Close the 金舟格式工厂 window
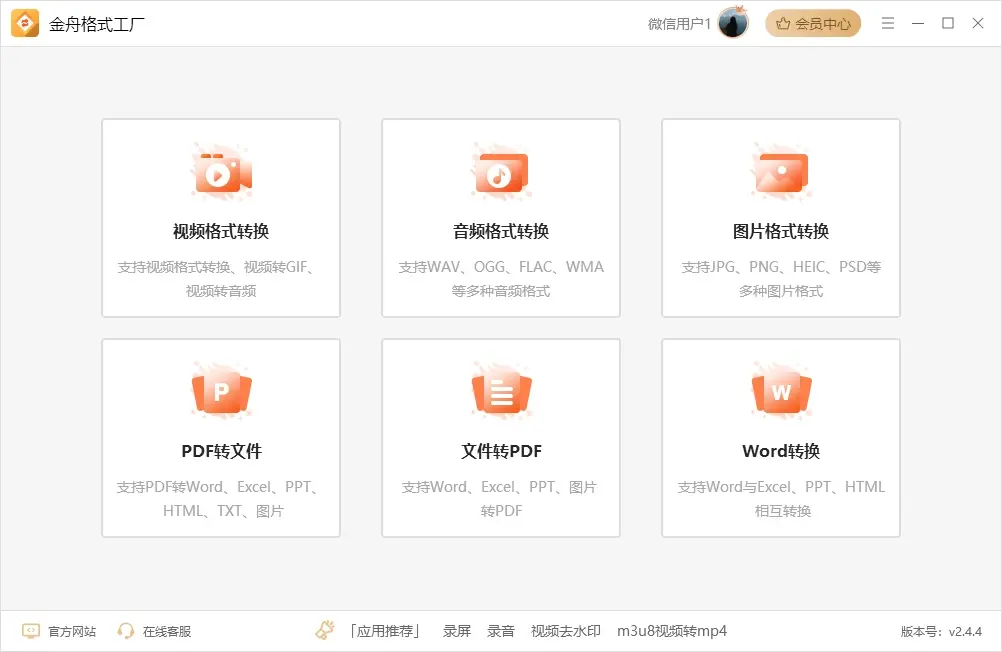The image size is (1002, 652). point(978,24)
